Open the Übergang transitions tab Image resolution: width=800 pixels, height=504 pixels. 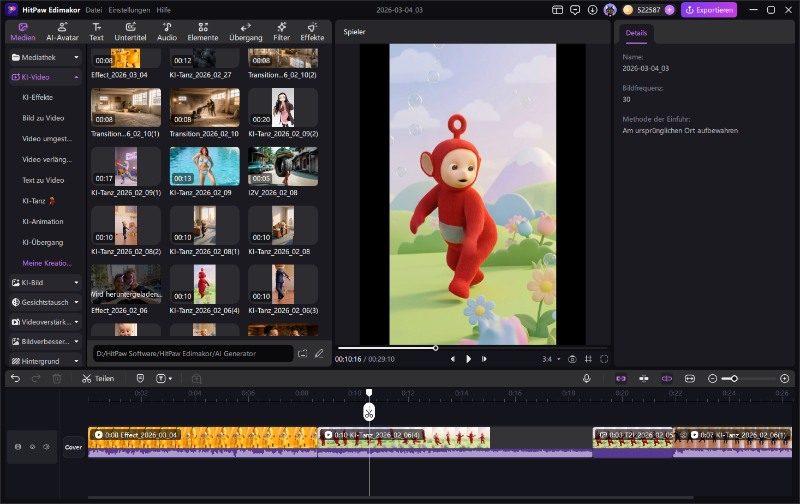tap(245, 32)
